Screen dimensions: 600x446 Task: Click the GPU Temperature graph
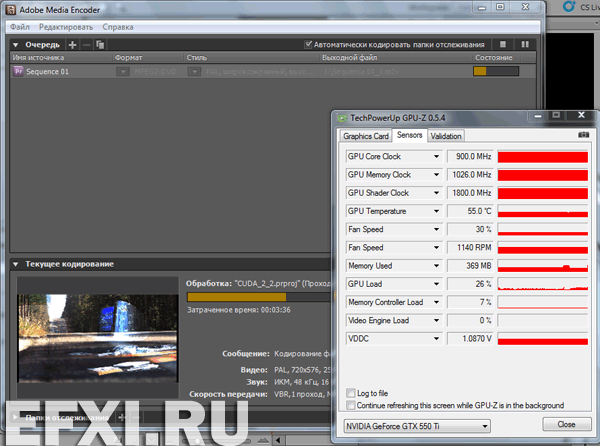coord(543,211)
